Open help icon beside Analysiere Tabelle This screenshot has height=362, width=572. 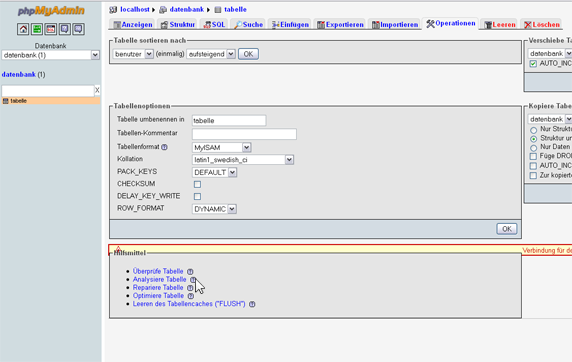[x=193, y=280]
